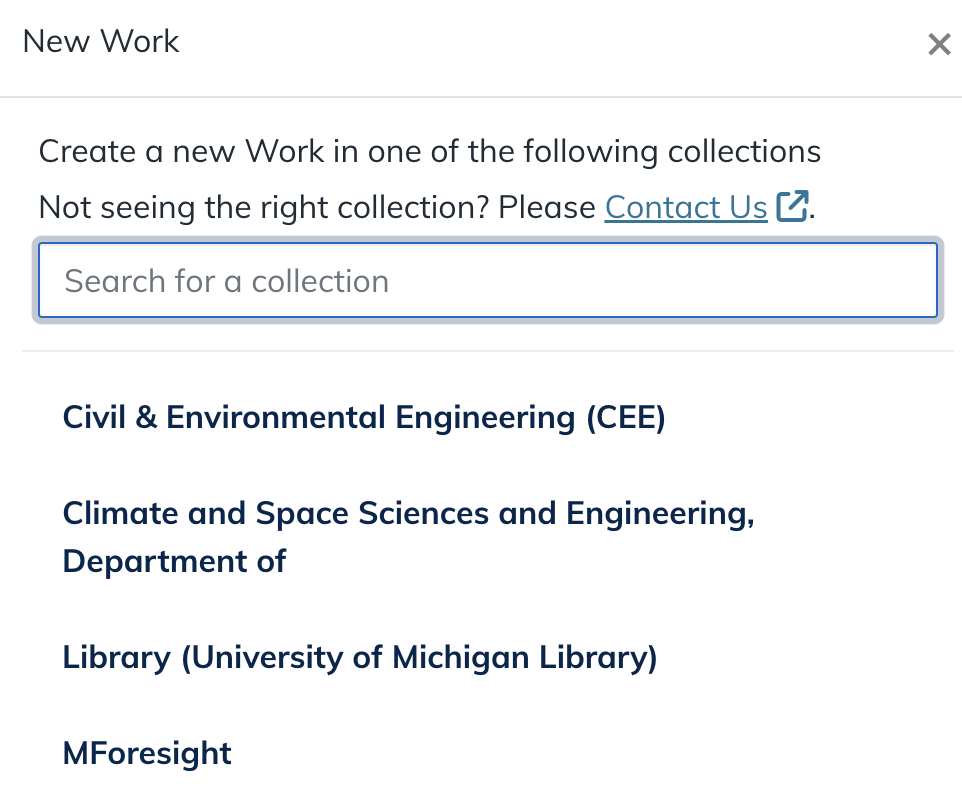Click the search for a collection field
The width and height of the screenshot is (962, 806).
[x=487, y=280]
